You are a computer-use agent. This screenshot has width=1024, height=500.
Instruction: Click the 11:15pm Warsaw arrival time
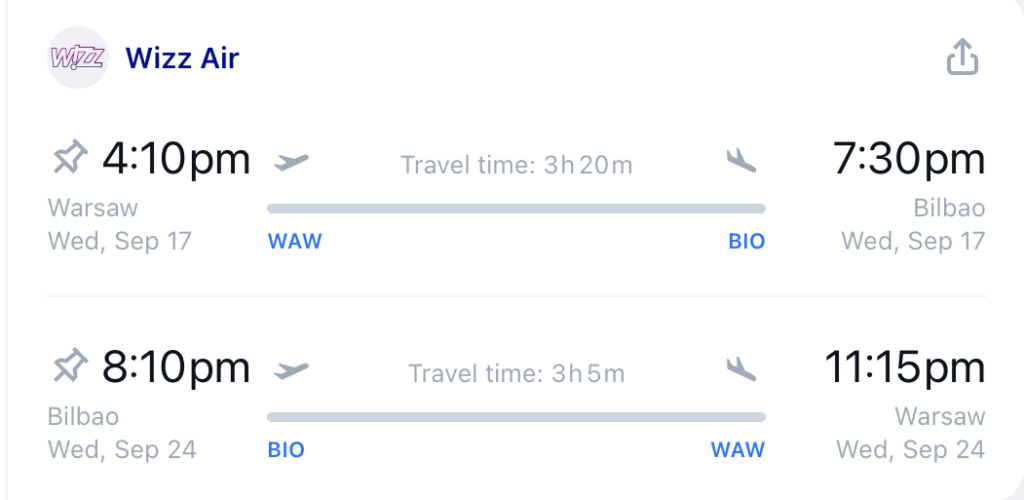point(904,367)
